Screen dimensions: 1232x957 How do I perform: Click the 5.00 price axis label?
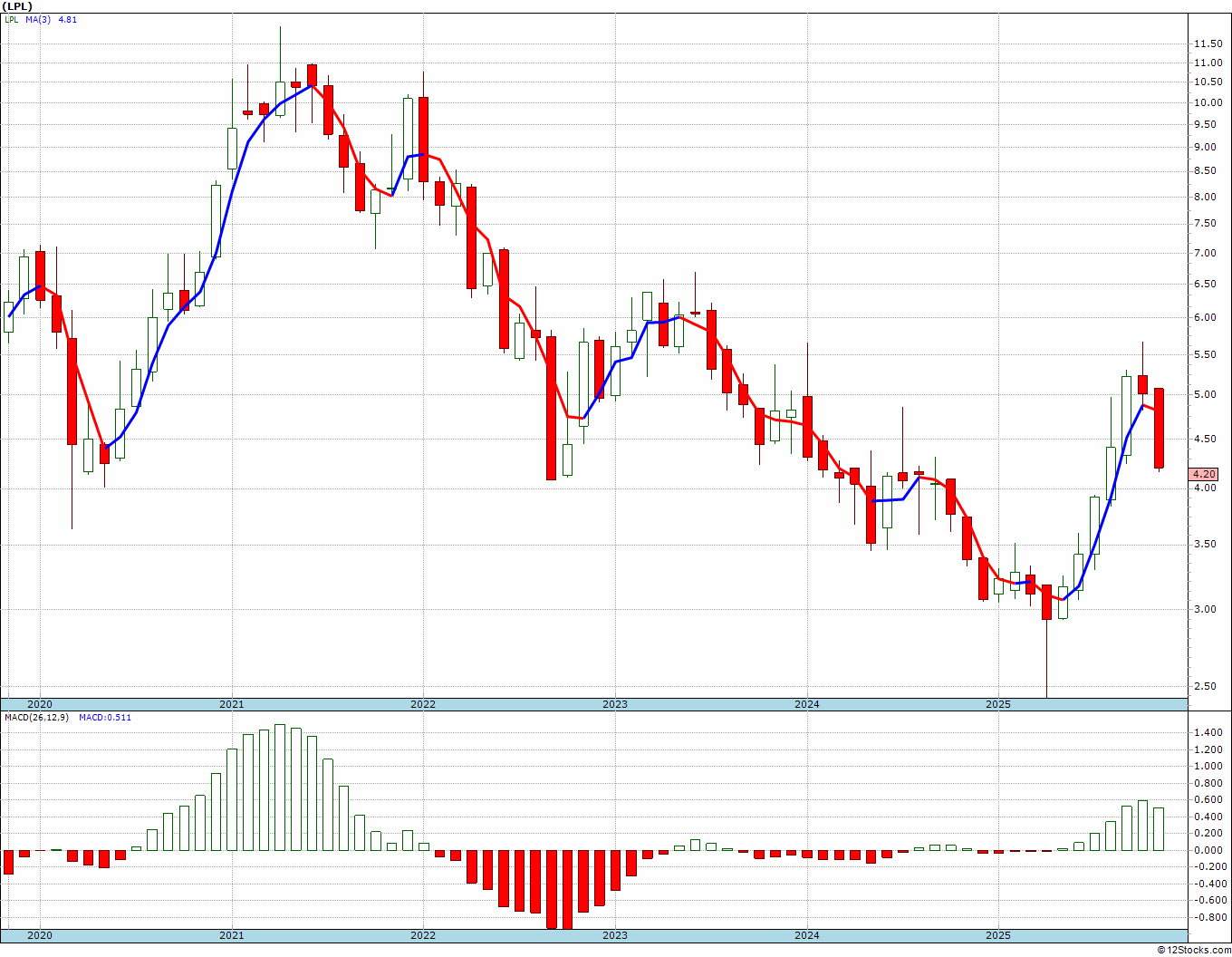coord(1205,395)
